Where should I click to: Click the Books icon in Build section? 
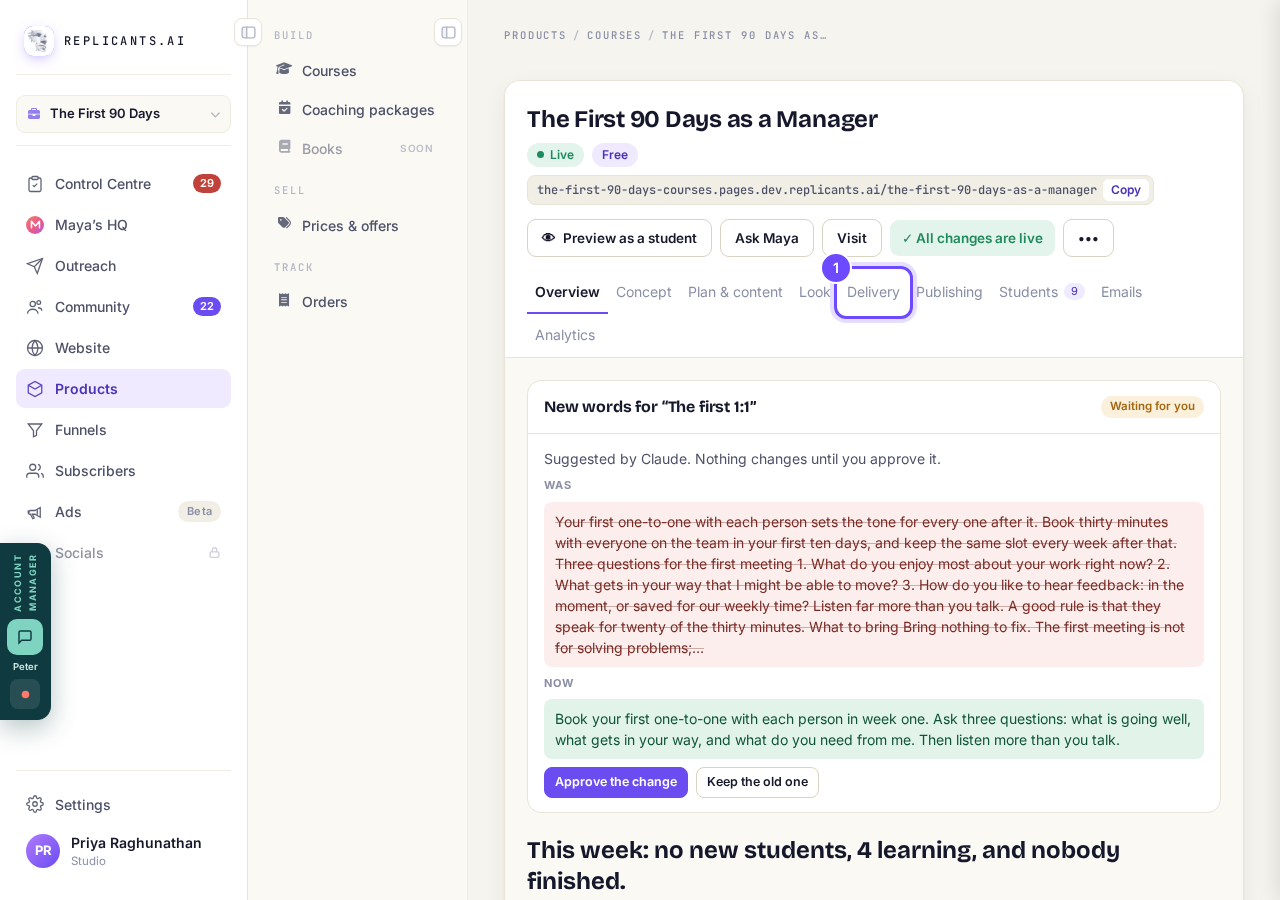click(284, 147)
